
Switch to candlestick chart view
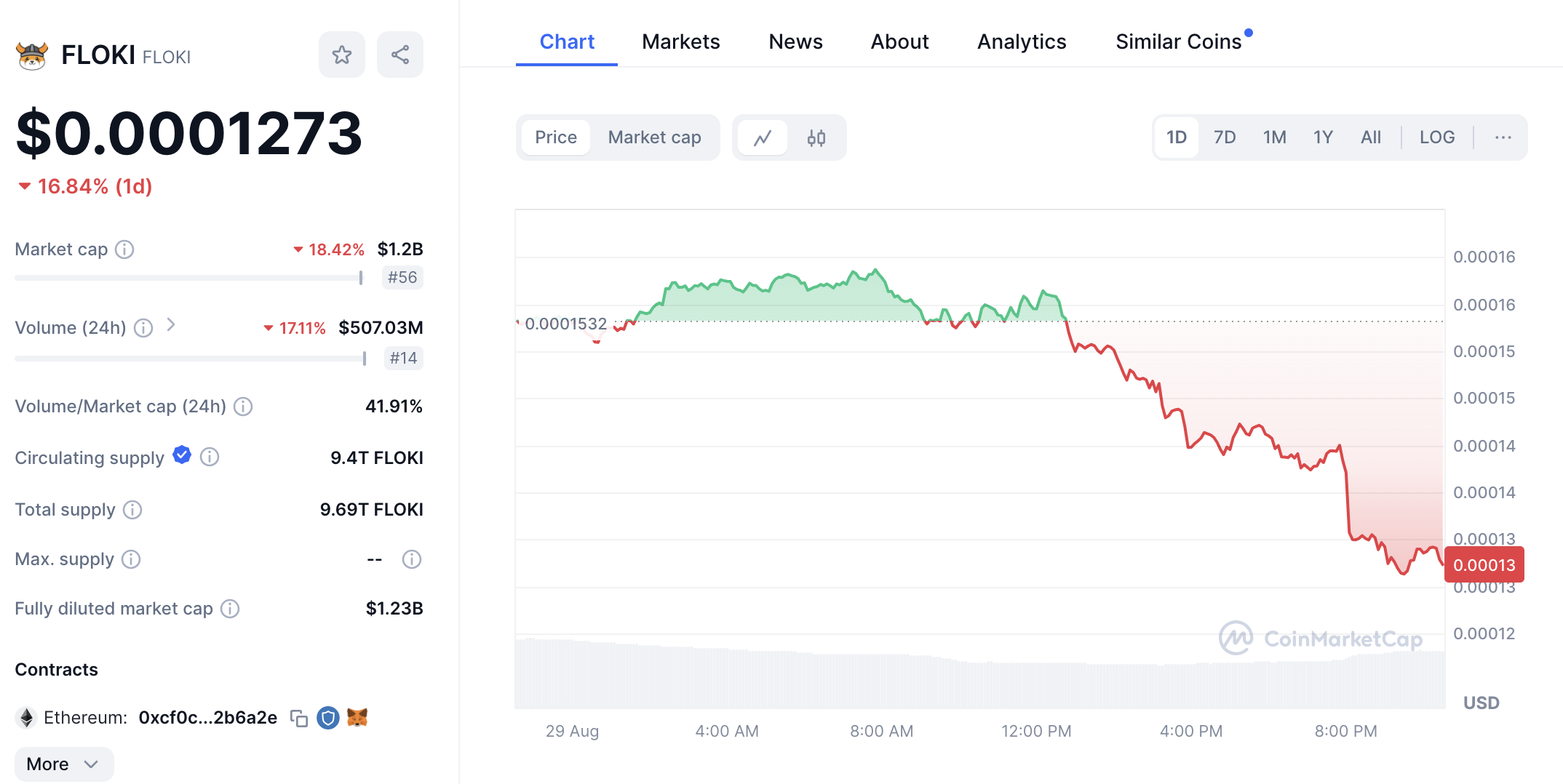[x=816, y=137]
